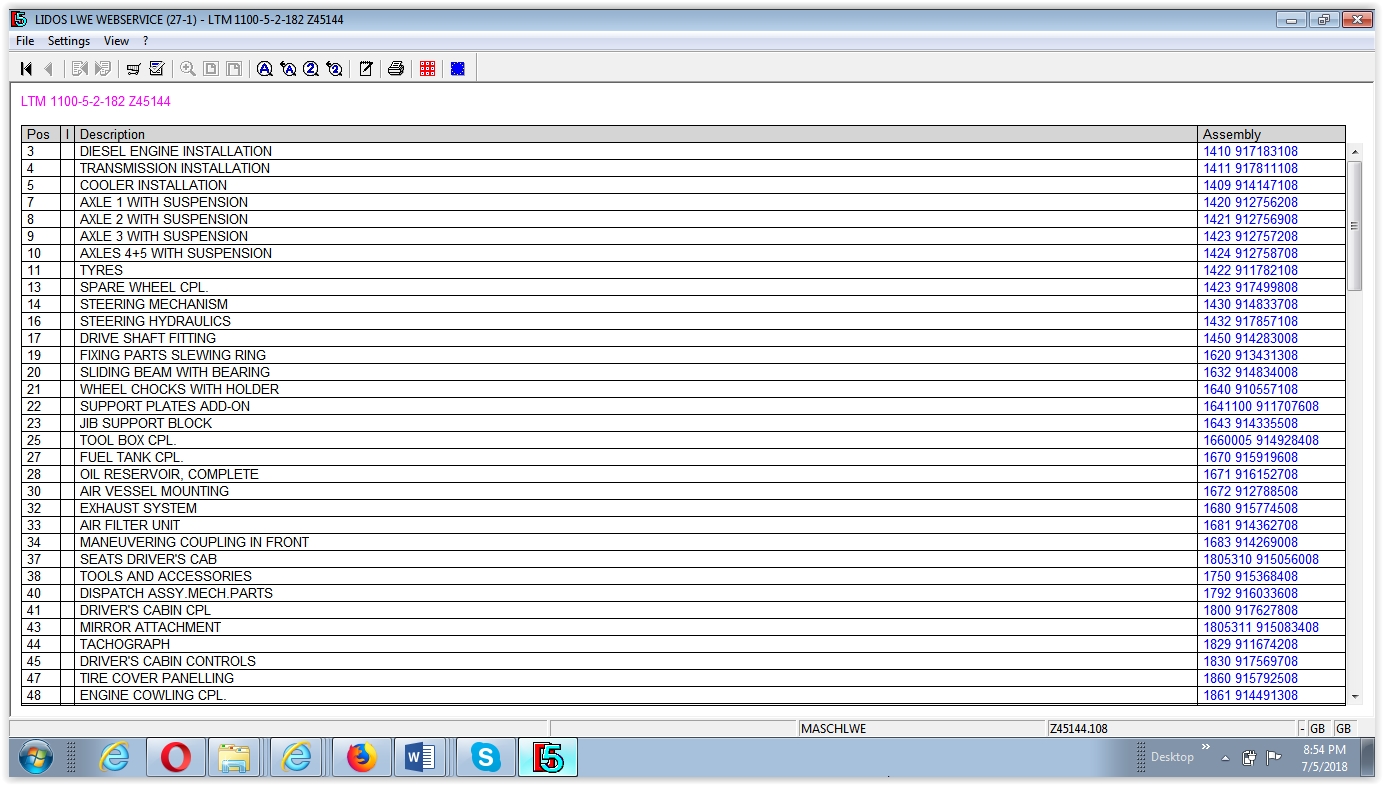The image size is (1383, 785).
Task: Show hidden tray icons arrow
Action: (x=1225, y=758)
